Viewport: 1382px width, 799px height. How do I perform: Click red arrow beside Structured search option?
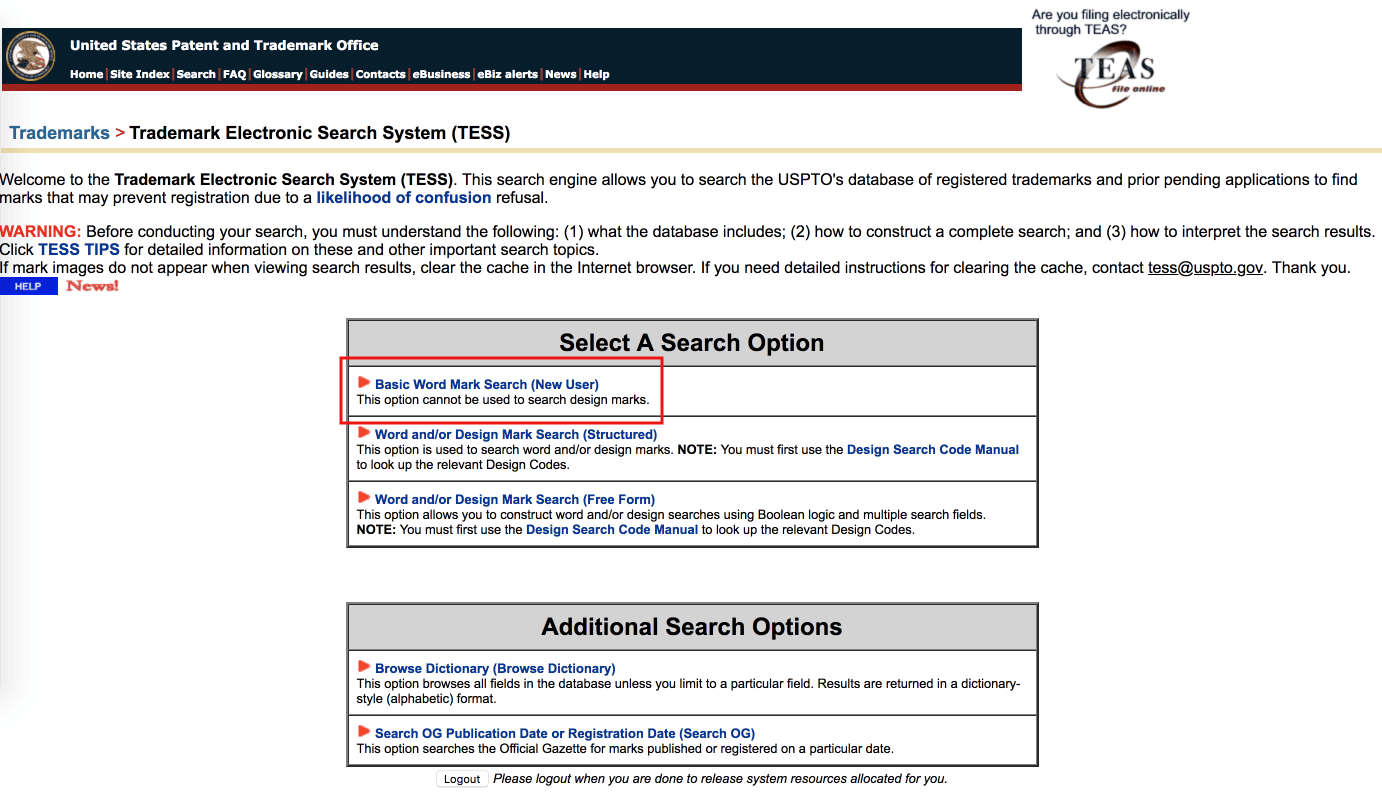tap(364, 433)
